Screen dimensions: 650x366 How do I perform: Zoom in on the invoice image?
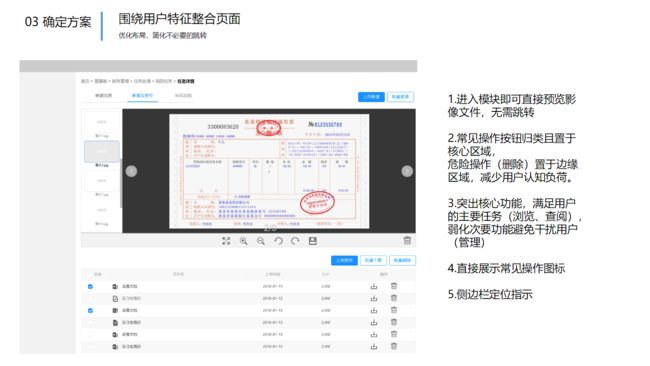(243, 241)
